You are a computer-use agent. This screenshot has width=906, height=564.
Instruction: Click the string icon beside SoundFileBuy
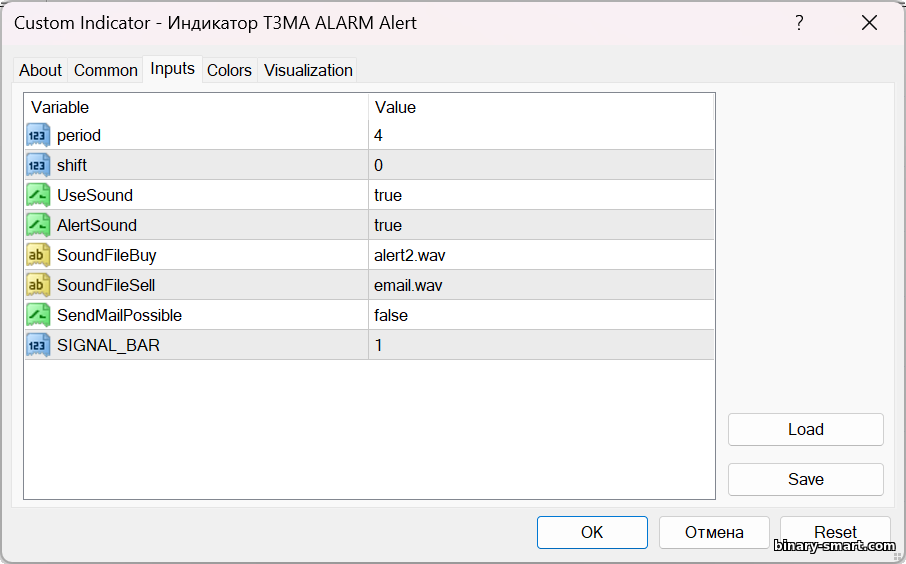tap(38, 255)
